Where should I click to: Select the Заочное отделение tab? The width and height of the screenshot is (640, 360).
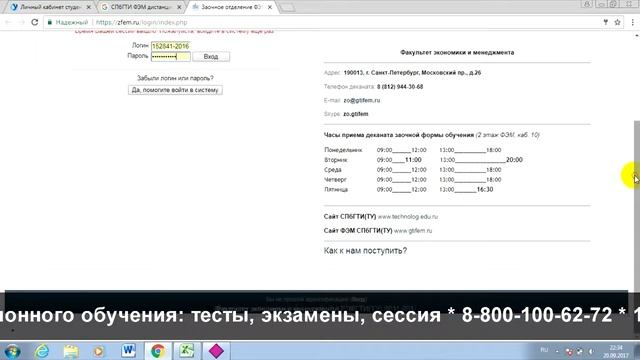click(x=231, y=7)
